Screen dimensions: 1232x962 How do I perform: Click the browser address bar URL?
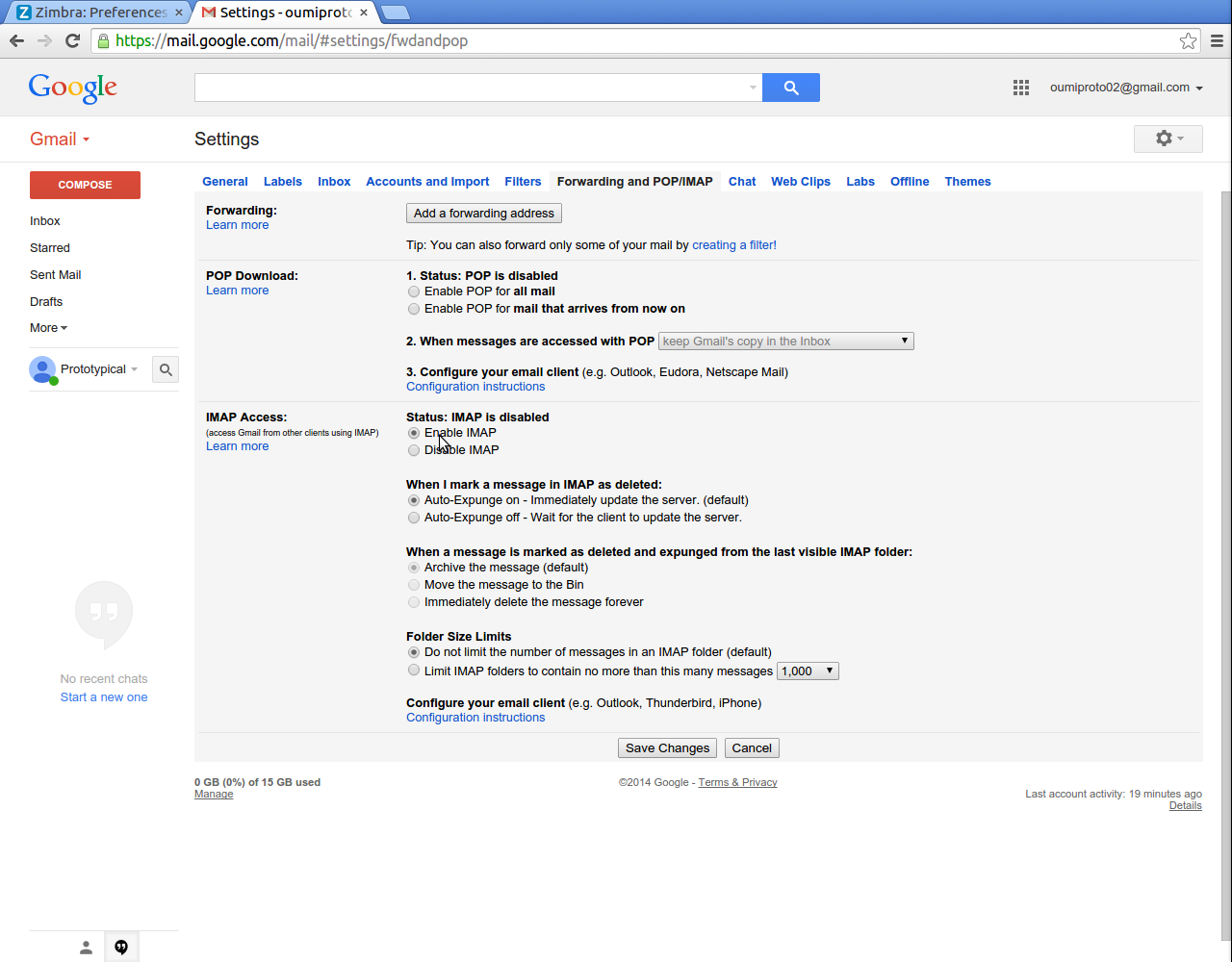pyautogui.click(x=292, y=41)
